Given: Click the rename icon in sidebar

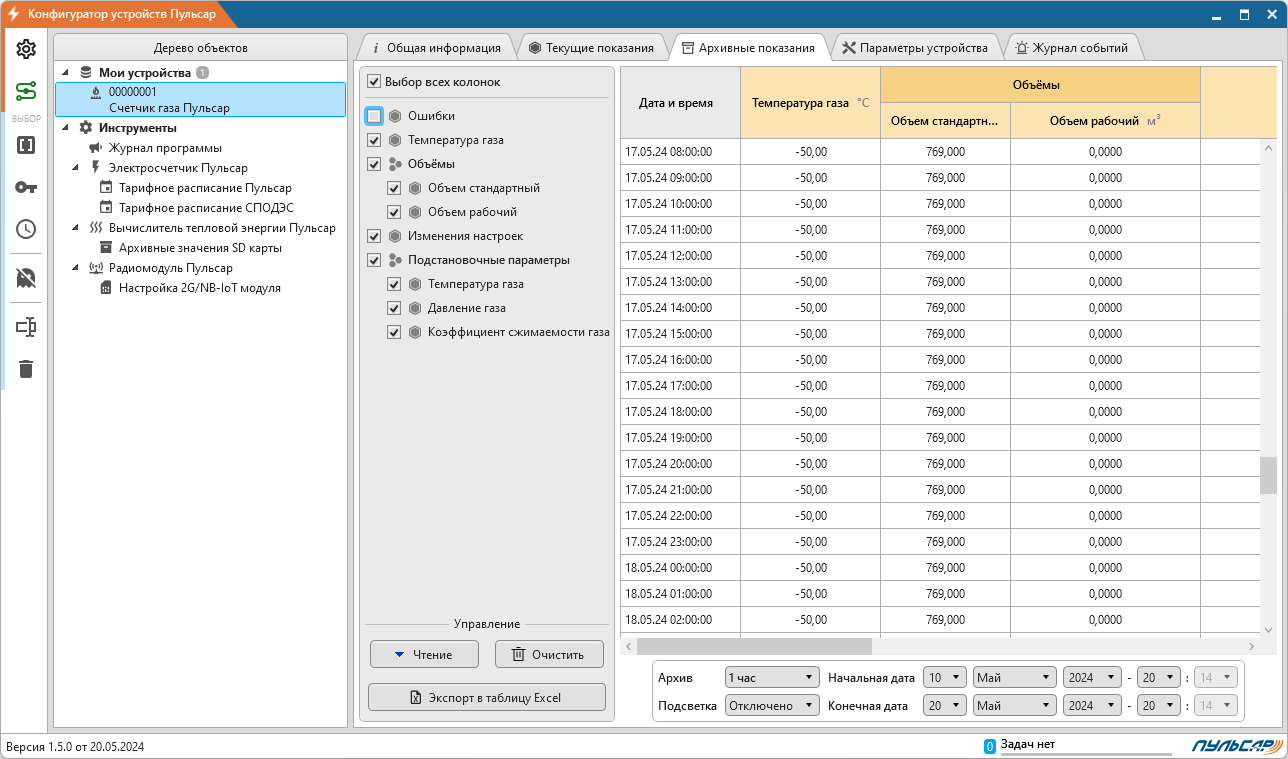Looking at the screenshot, I should [26, 327].
